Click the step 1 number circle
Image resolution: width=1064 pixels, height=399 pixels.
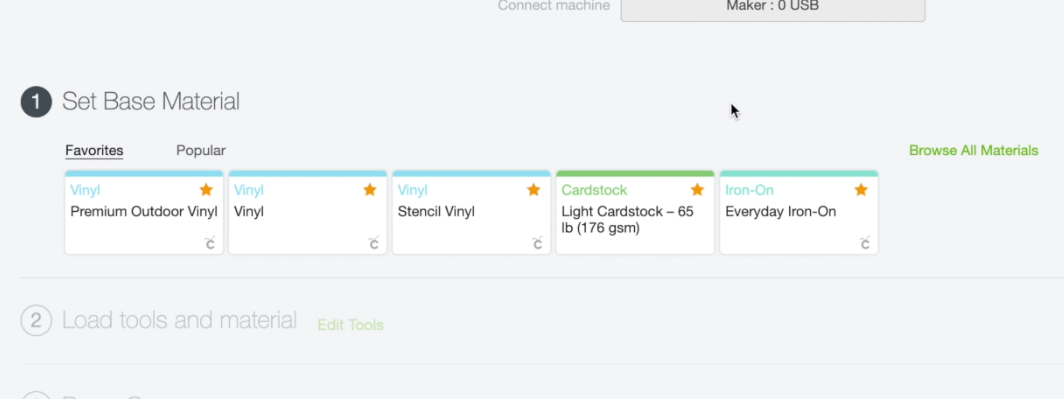[x=36, y=102]
